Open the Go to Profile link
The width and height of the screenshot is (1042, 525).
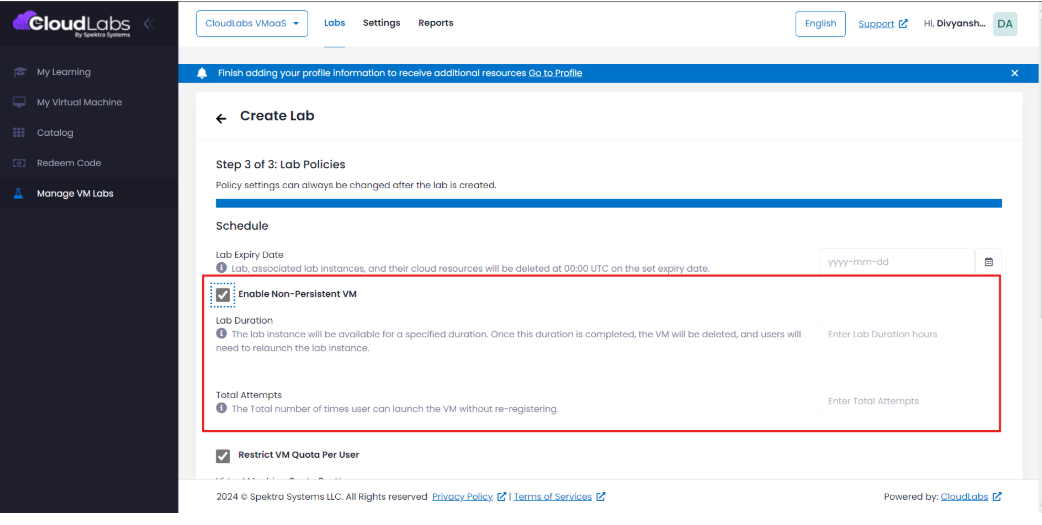coord(555,73)
